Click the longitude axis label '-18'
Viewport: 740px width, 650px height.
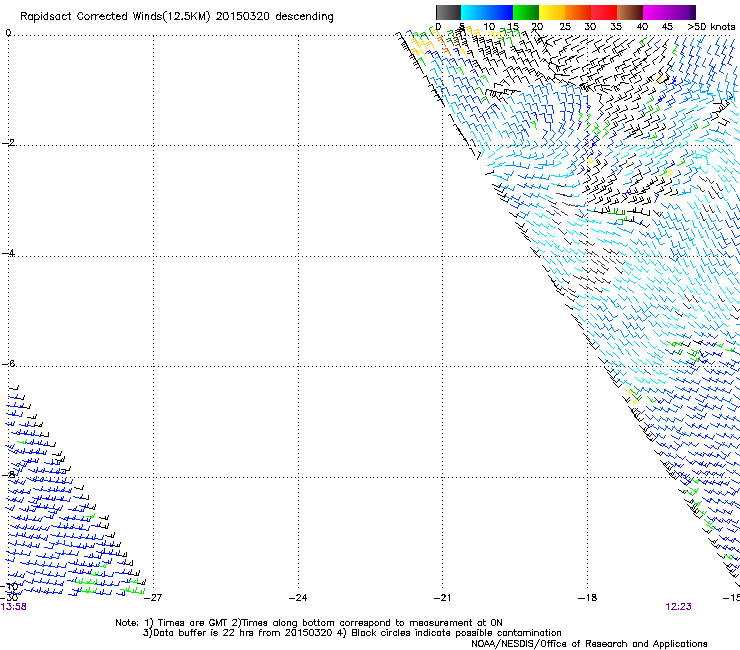[588, 598]
